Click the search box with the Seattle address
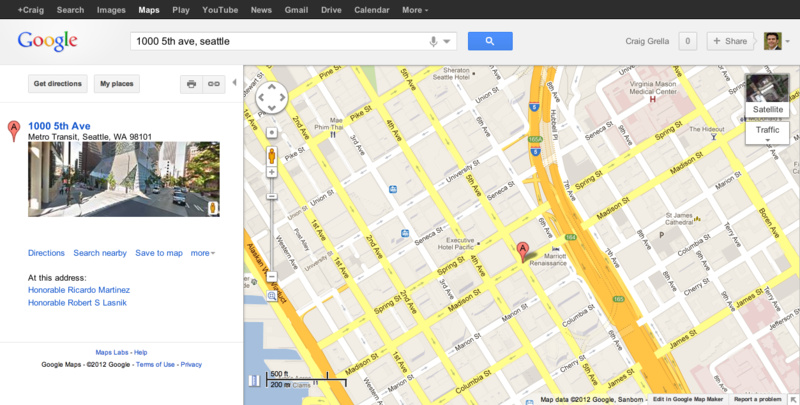The width and height of the screenshot is (800, 405). pos(293,41)
